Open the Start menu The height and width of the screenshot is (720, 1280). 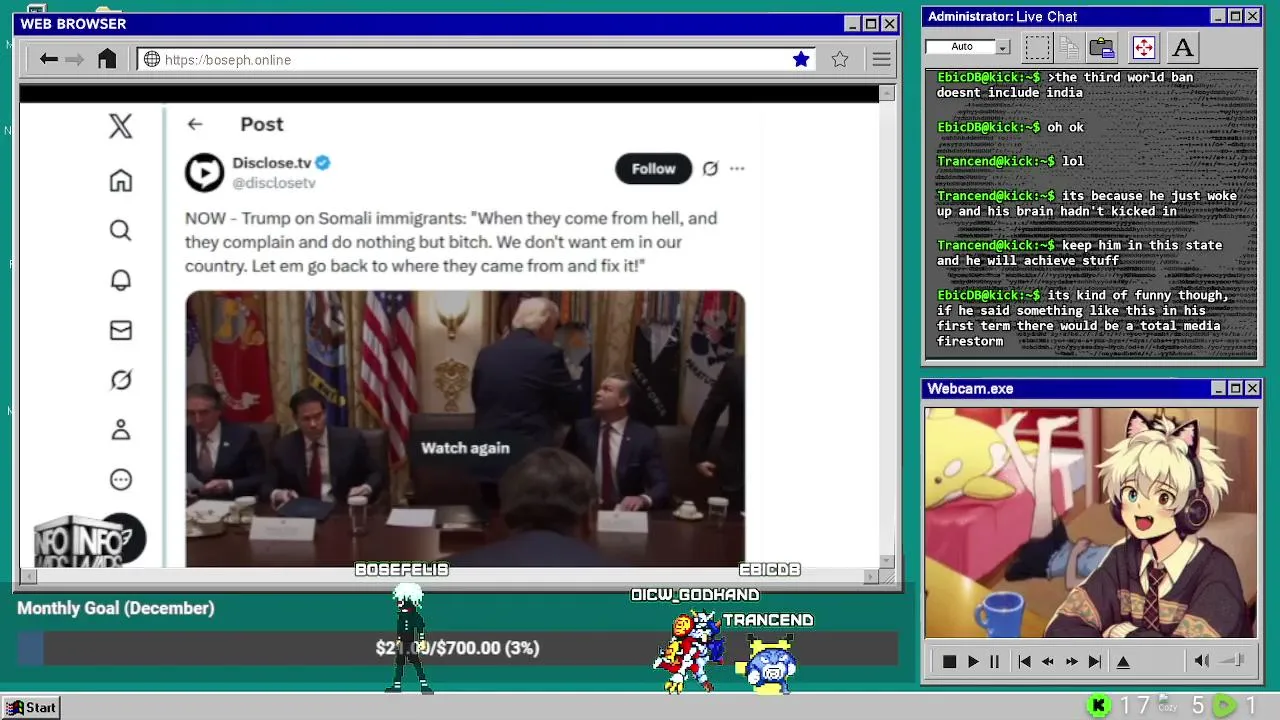(31, 707)
